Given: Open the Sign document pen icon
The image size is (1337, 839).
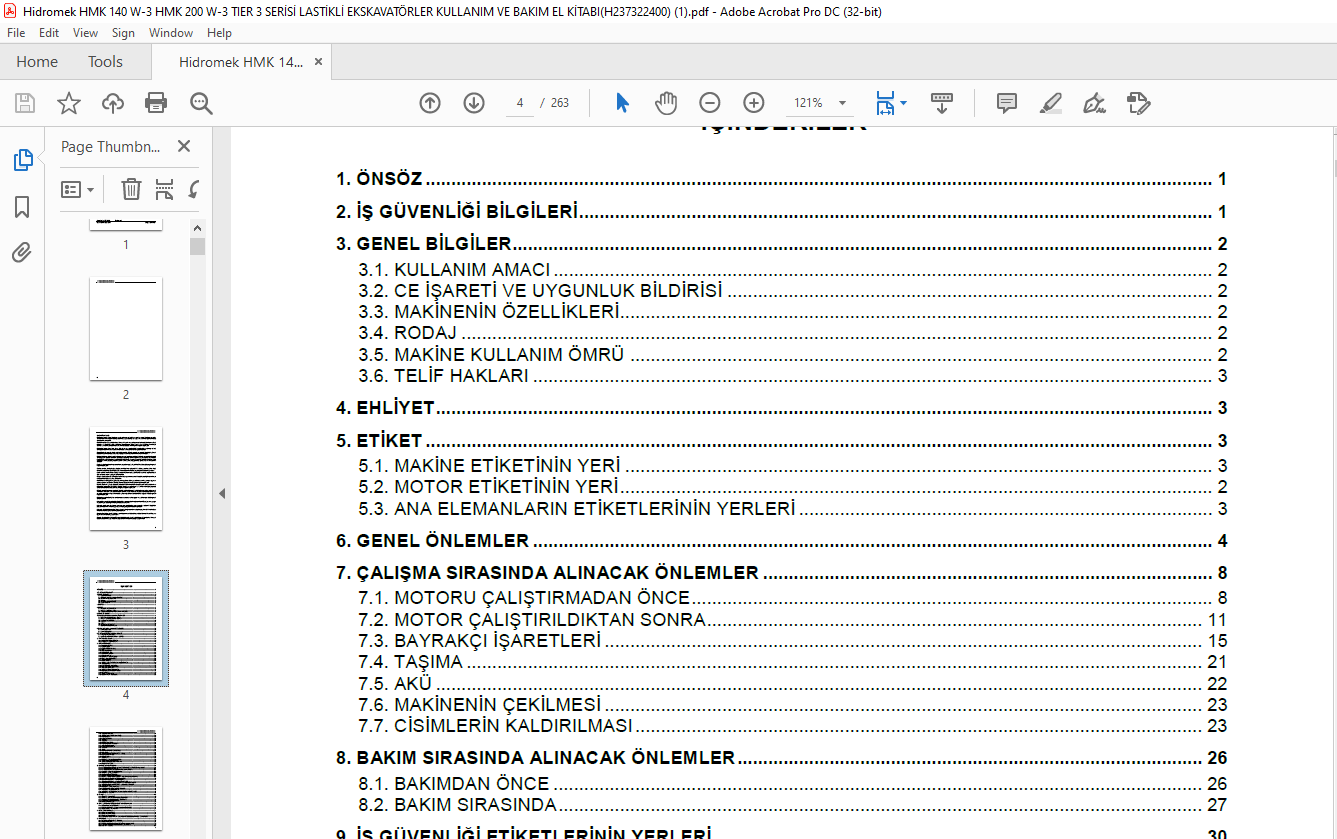Looking at the screenshot, I should 1094,103.
